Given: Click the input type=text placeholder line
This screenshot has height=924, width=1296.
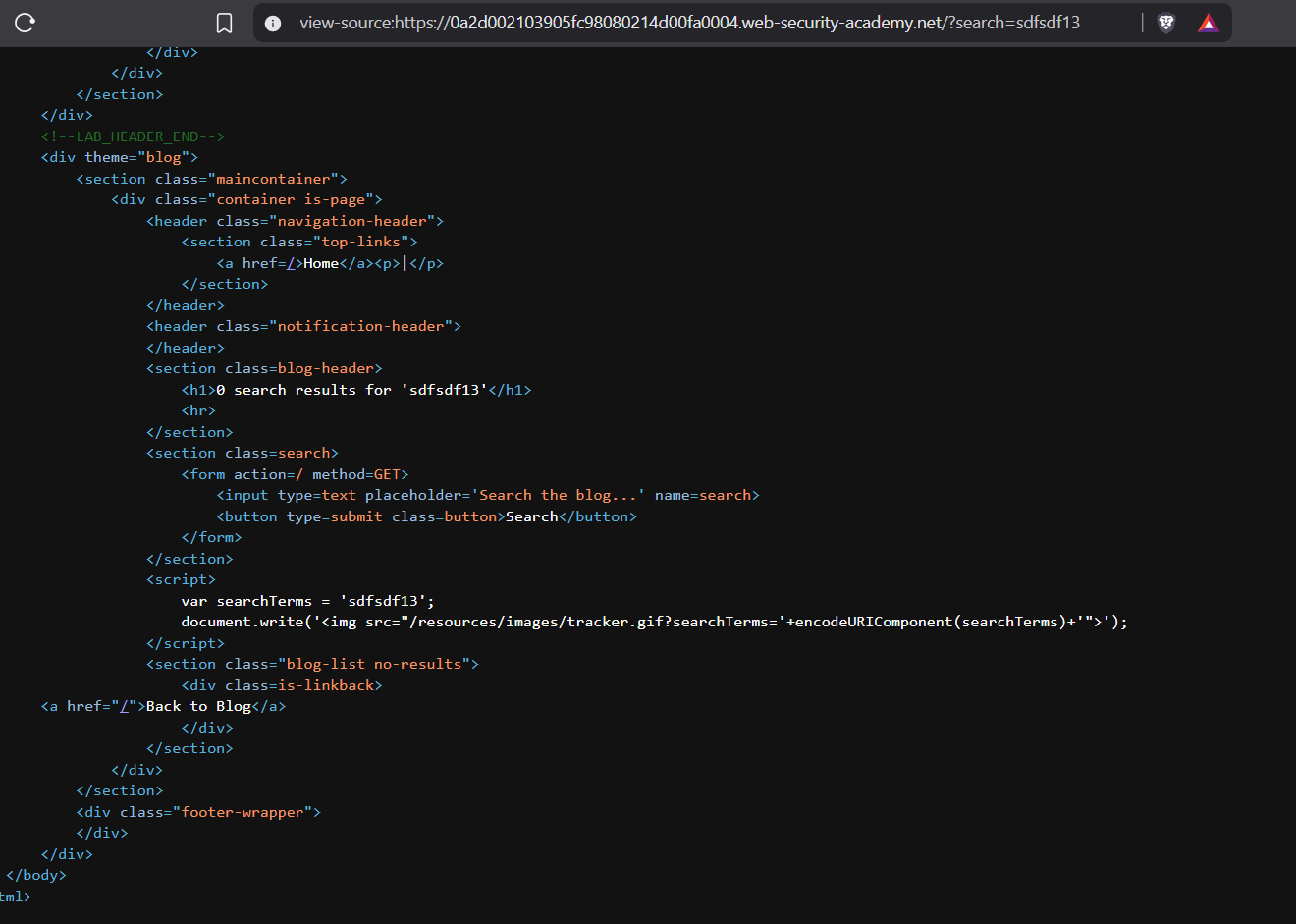Looking at the screenshot, I should coord(488,495).
